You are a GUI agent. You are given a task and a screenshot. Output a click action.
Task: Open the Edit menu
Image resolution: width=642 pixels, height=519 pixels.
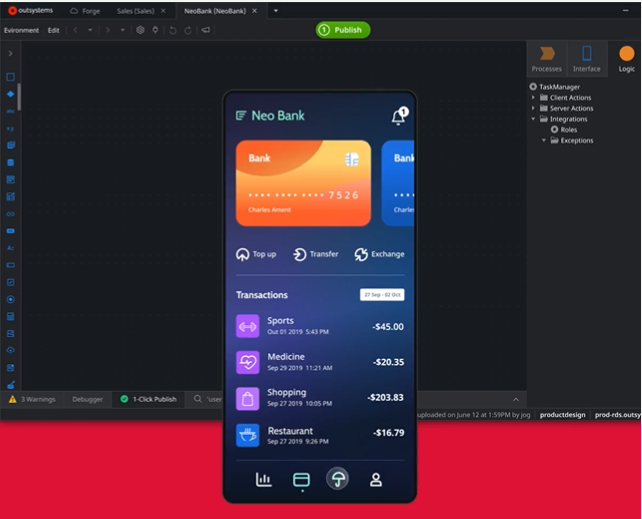(x=53, y=30)
